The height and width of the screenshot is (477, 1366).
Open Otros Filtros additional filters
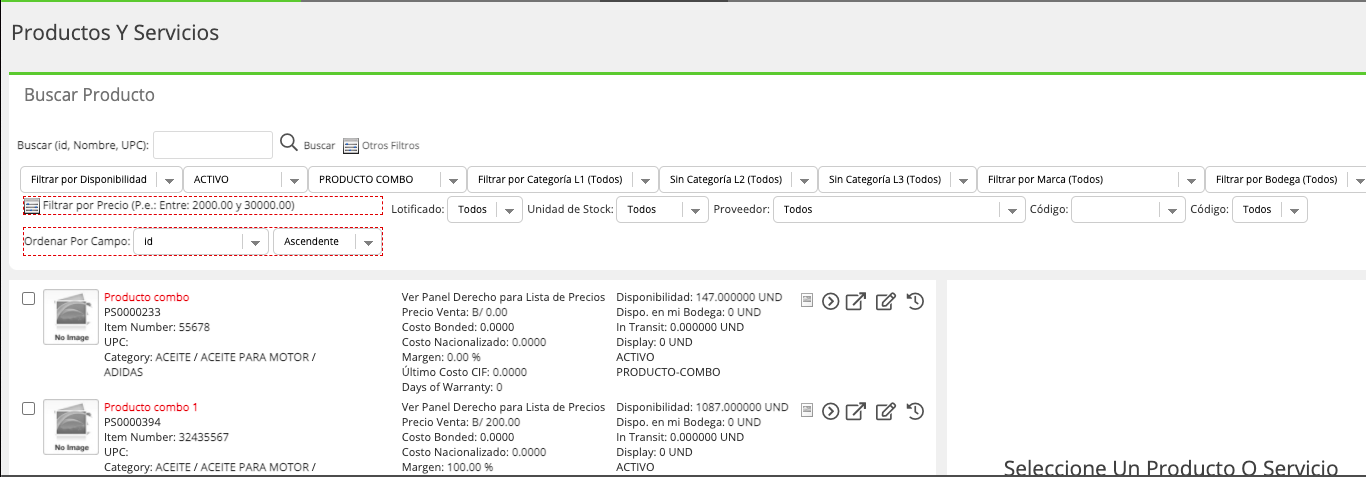pyautogui.click(x=381, y=146)
